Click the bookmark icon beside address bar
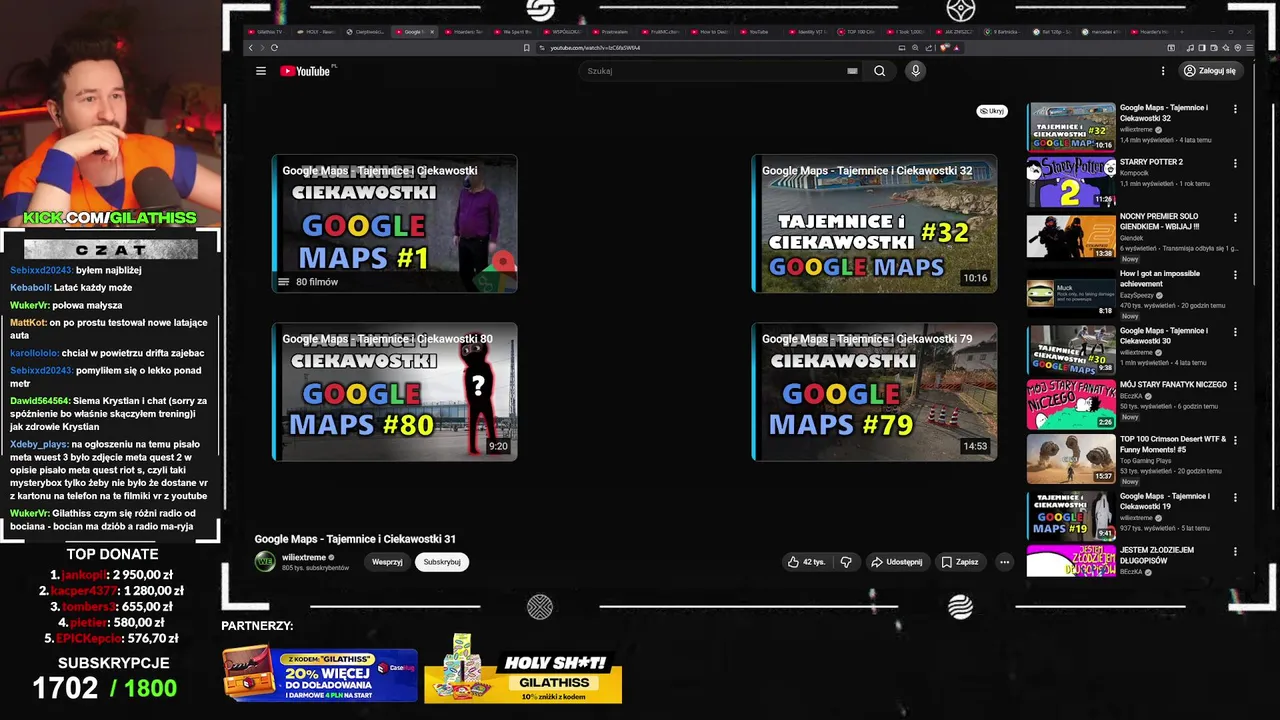The image size is (1280, 720). 527,48
